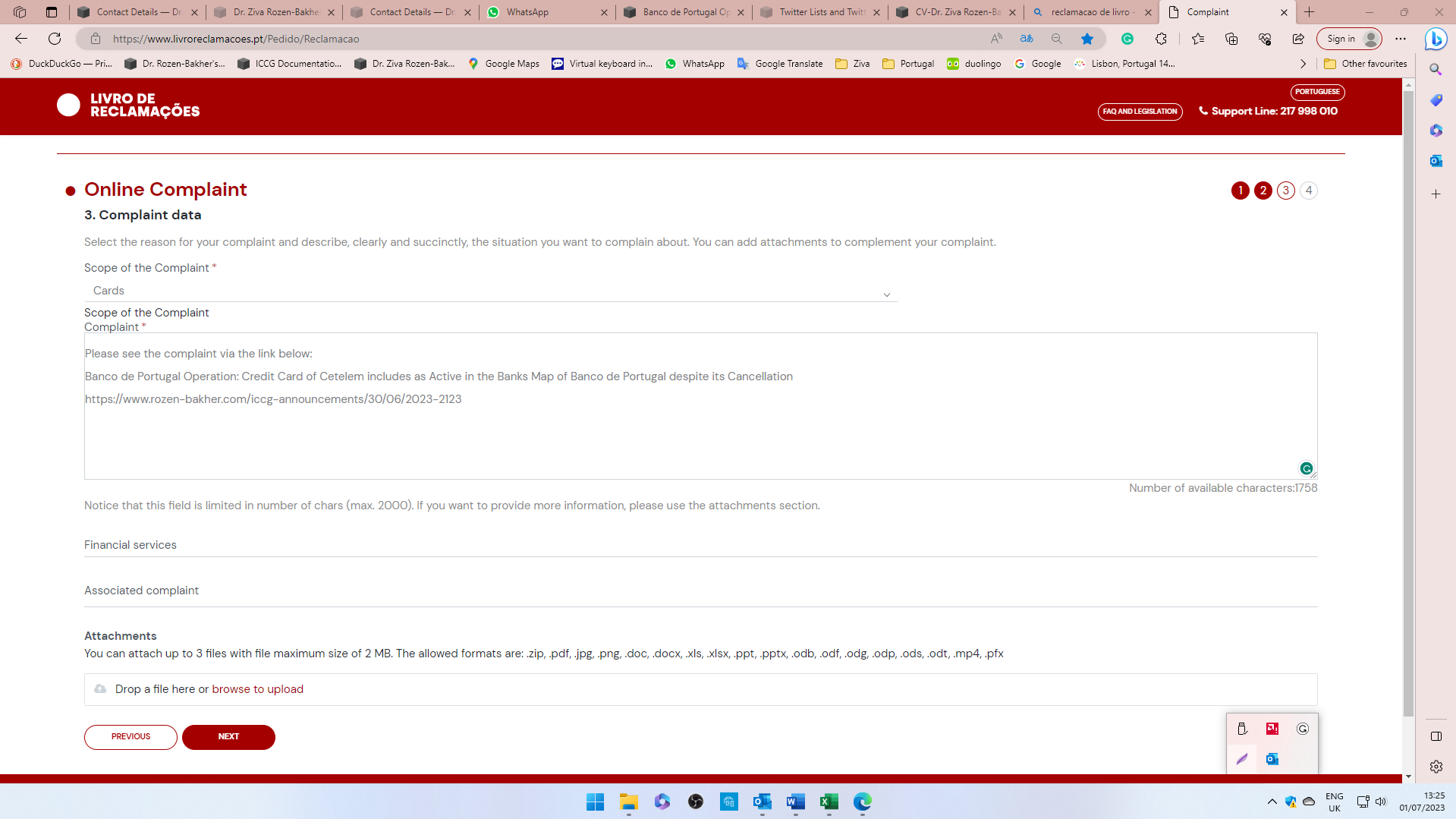Click the Read aloud icon in the address bar
Image resolution: width=1456 pixels, height=819 pixels.
pos(996,38)
